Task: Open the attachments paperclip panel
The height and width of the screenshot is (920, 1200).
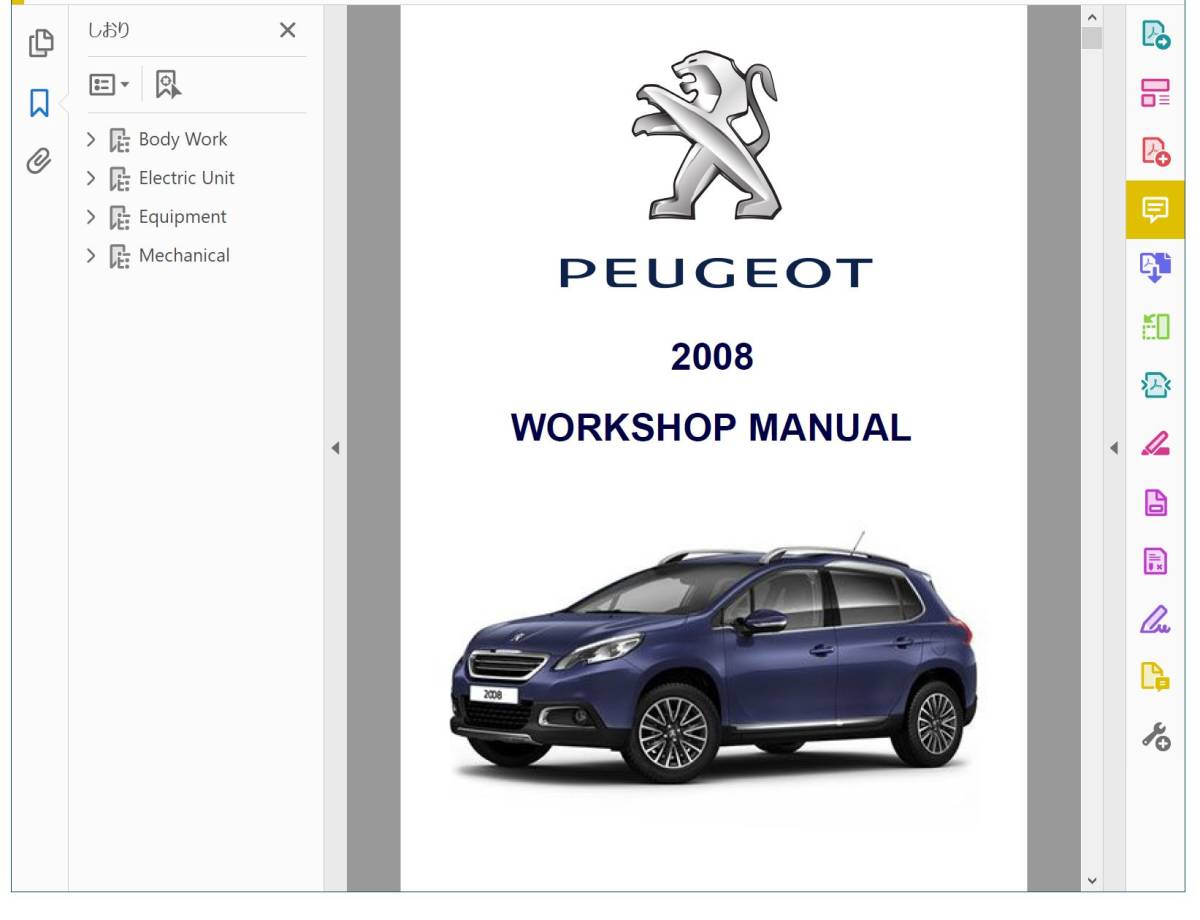Action: [x=39, y=161]
